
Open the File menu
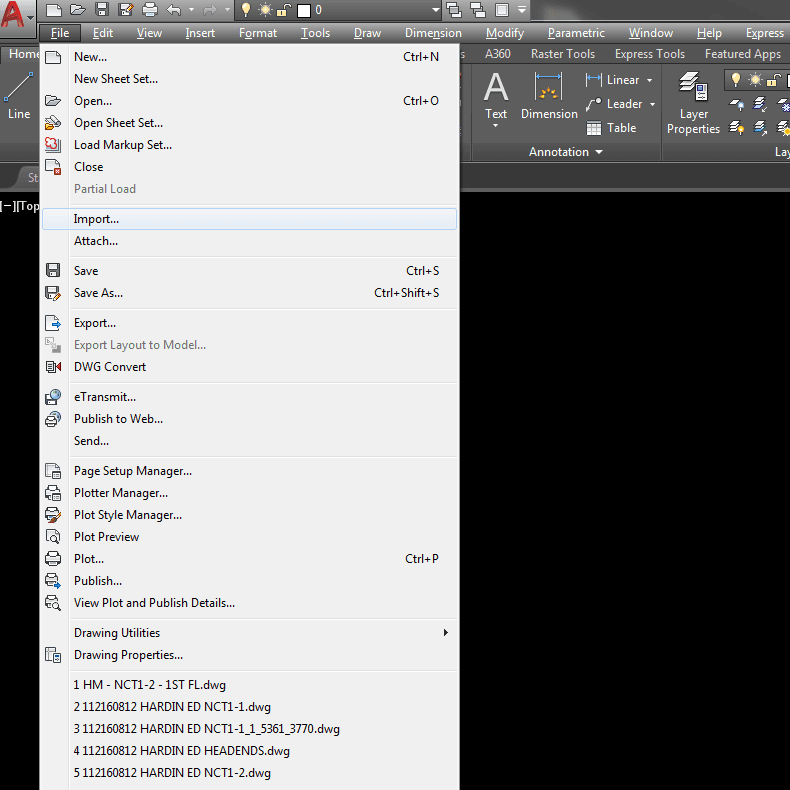click(x=60, y=33)
